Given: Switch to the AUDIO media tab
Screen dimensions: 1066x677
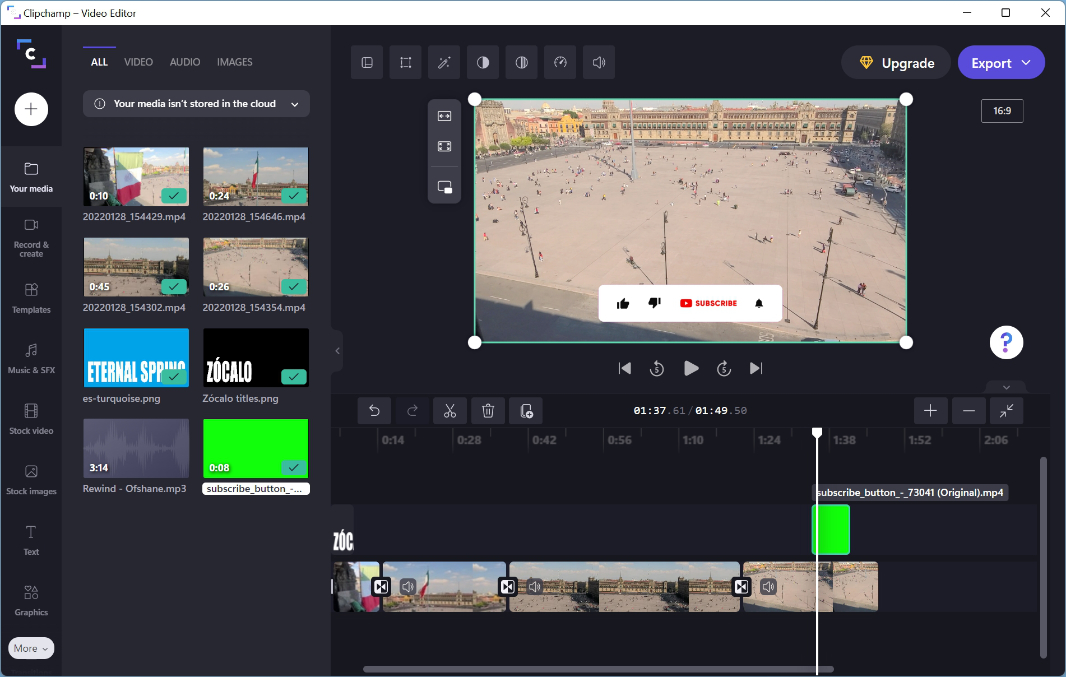Looking at the screenshot, I should pyautogui.click(x=185, y=62).
